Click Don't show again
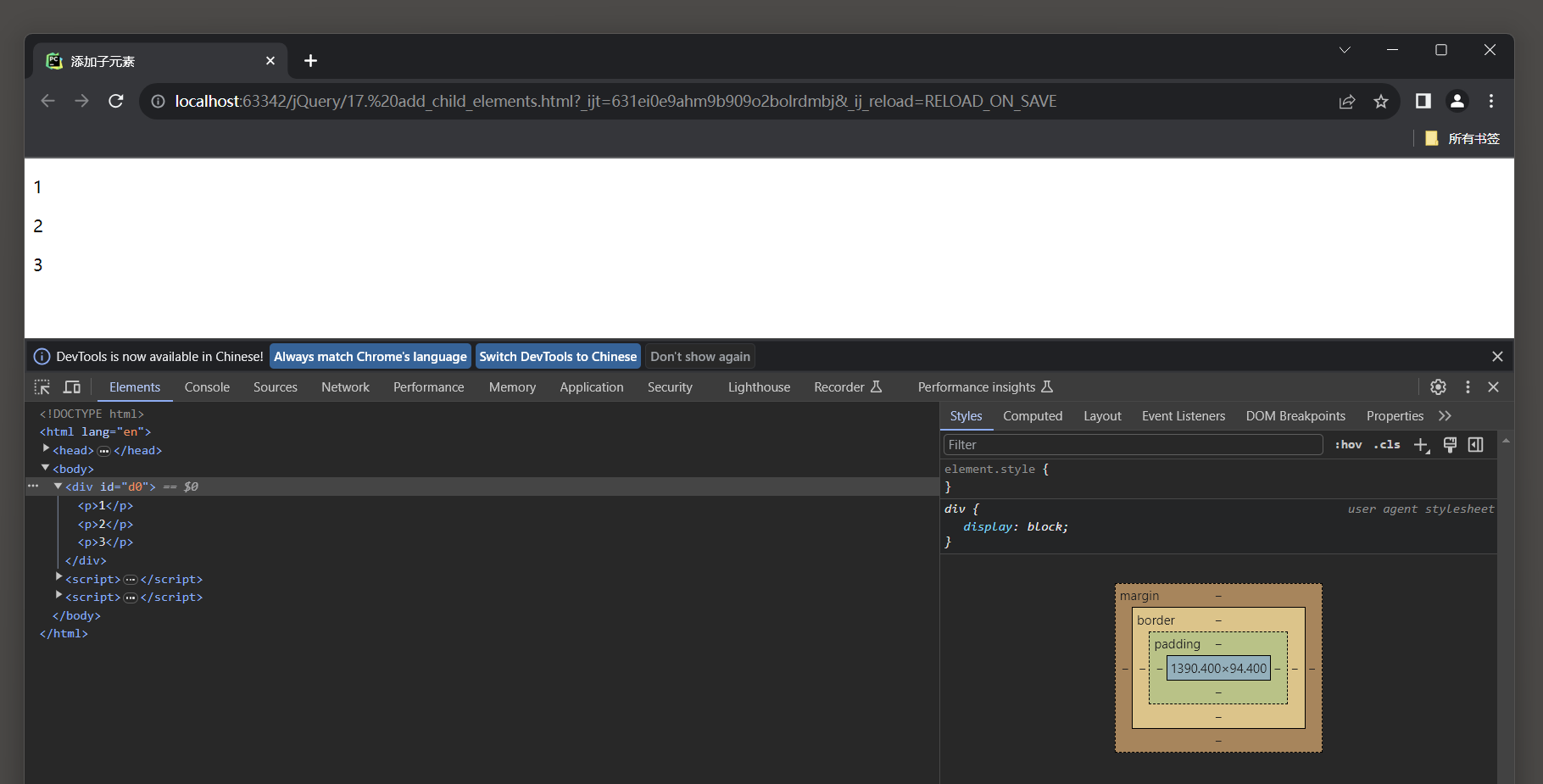This screenshot has width=1543, height=784. (700, 357)
